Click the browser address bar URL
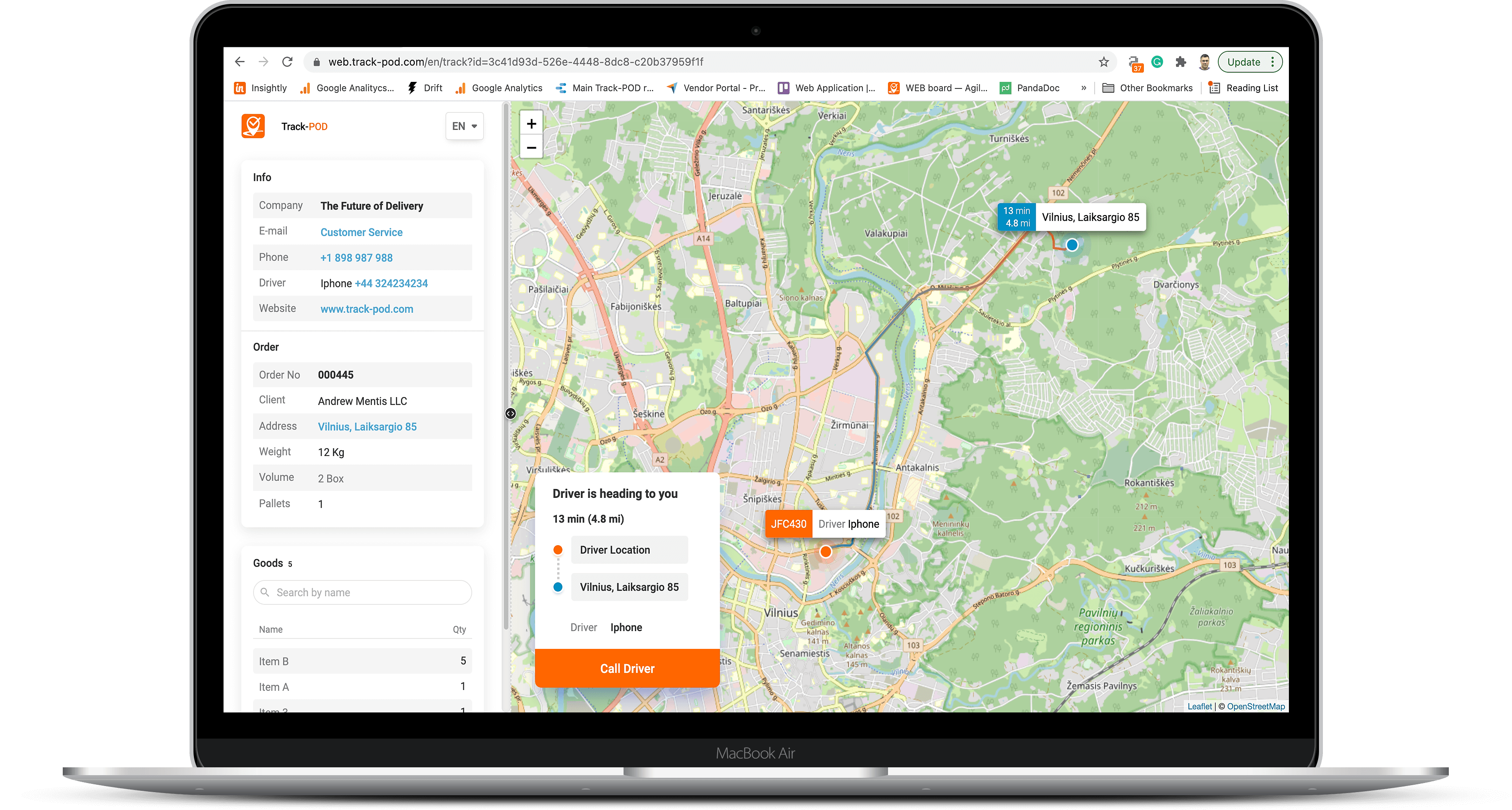Viewport: 1512px width, 810px height. tap(515, 61)
